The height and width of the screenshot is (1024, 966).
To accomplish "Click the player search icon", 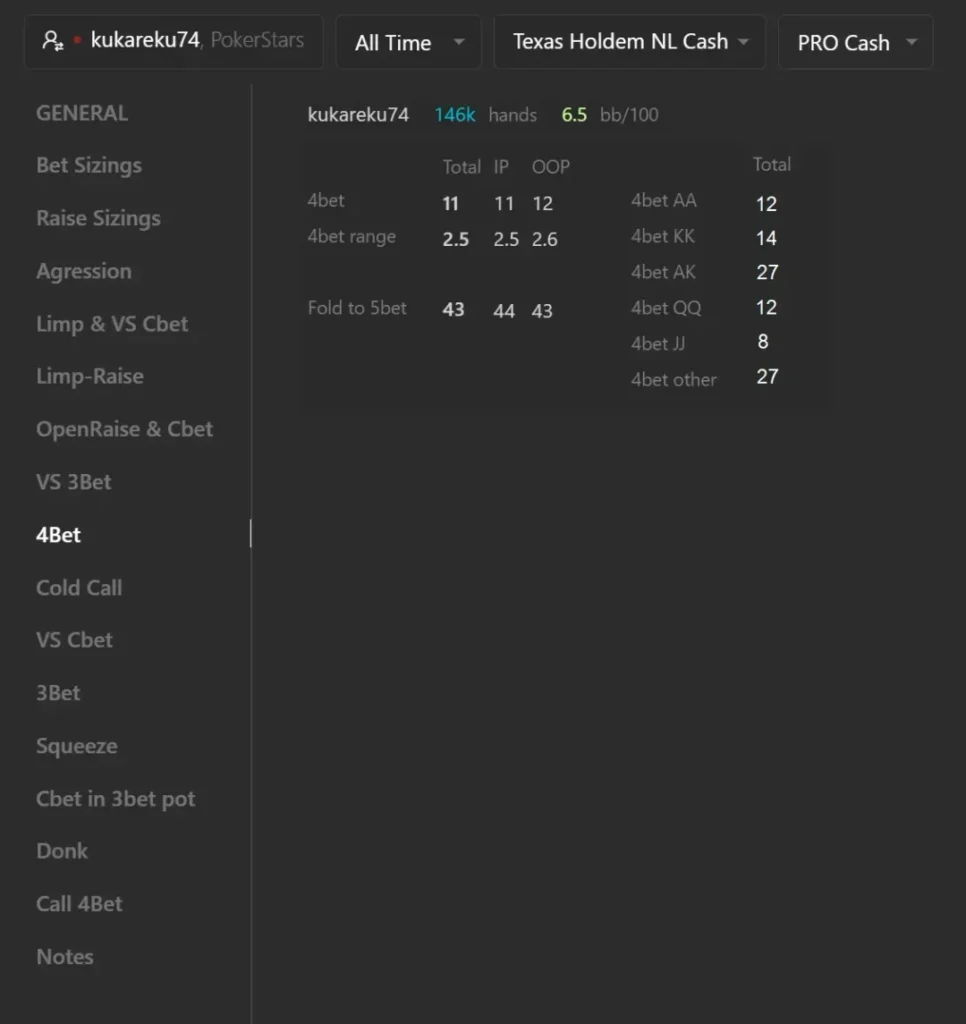I will 52,41.
